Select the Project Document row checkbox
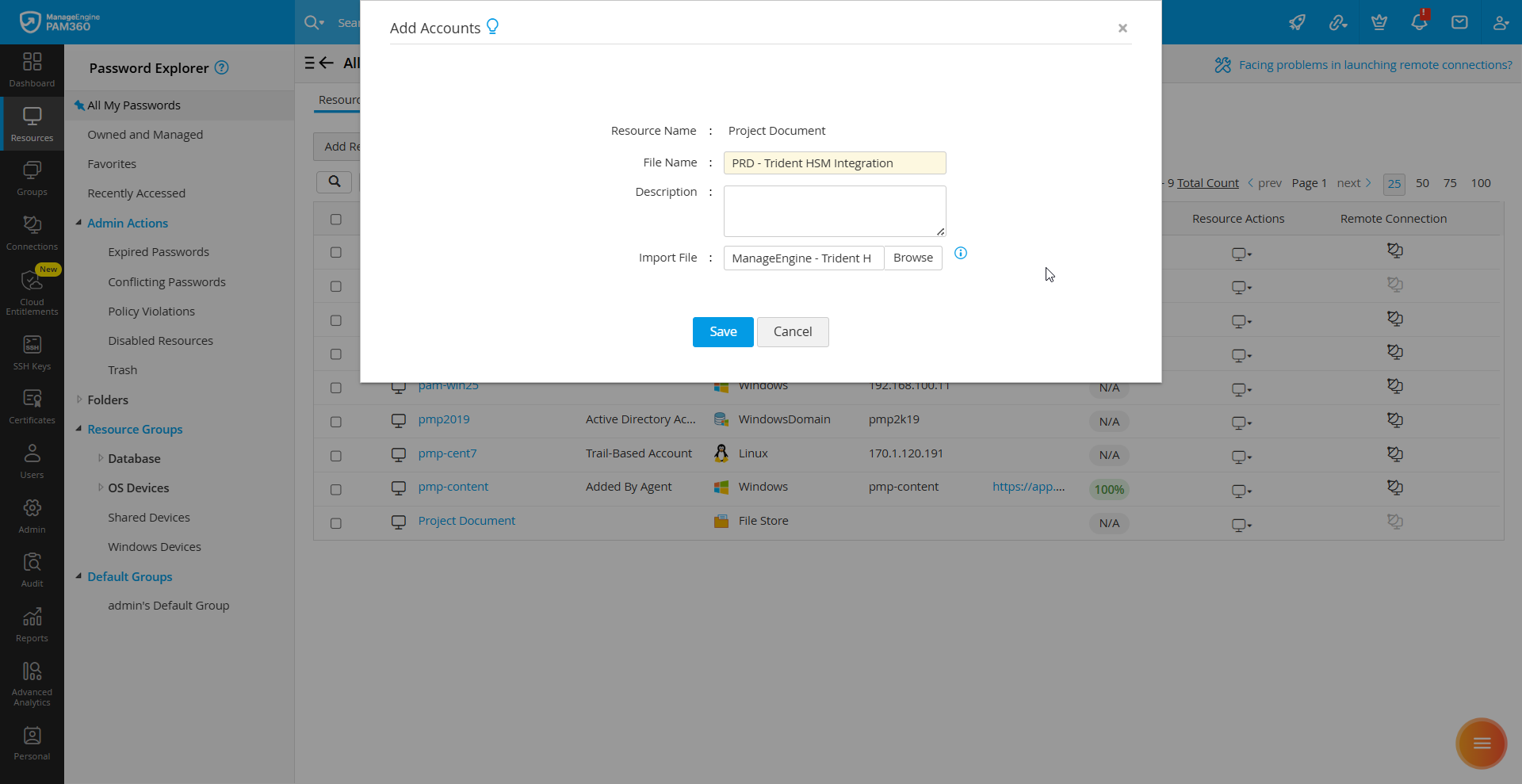 coord(336,523)
